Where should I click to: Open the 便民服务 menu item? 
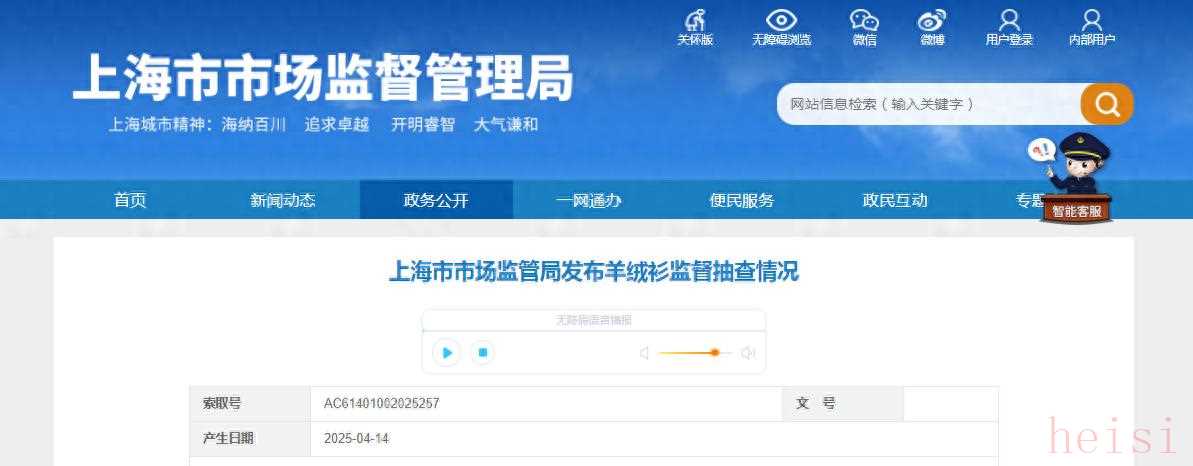pos(742,200)
